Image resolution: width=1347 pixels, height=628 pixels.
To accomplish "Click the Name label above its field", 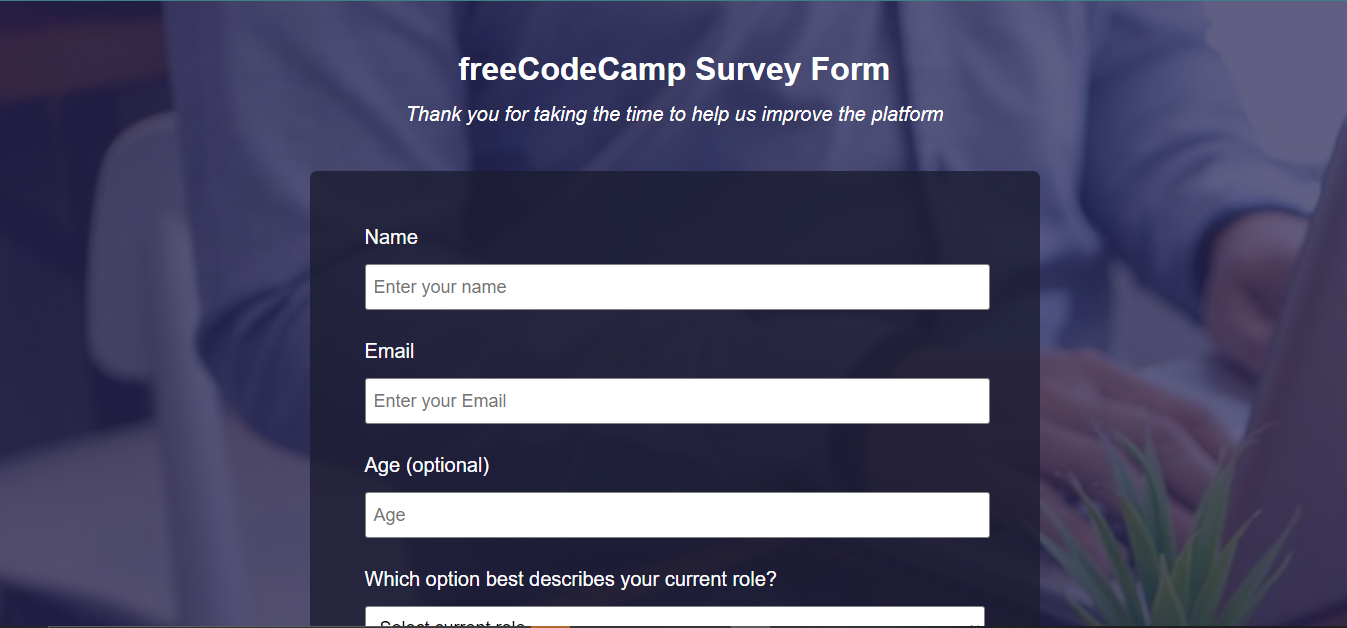I will coord(391,237).
